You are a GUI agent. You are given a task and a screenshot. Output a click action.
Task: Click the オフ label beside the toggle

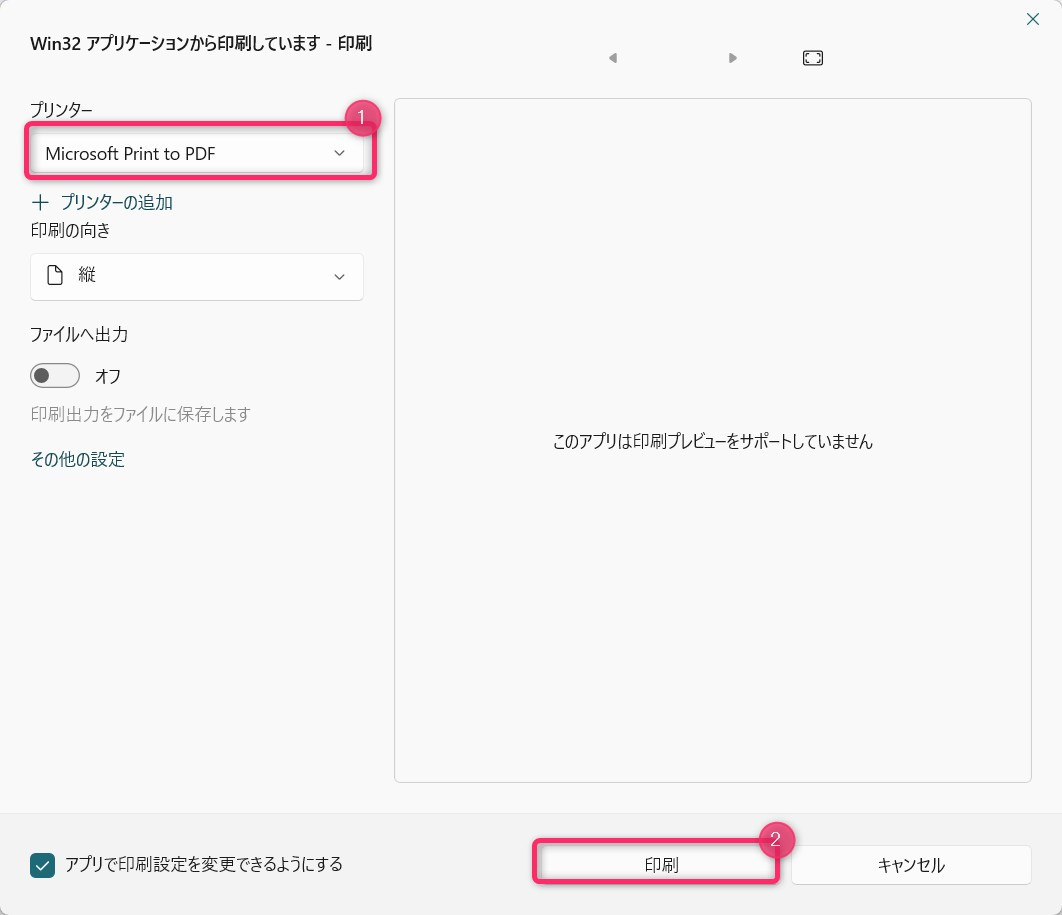(x=108, y=376)
